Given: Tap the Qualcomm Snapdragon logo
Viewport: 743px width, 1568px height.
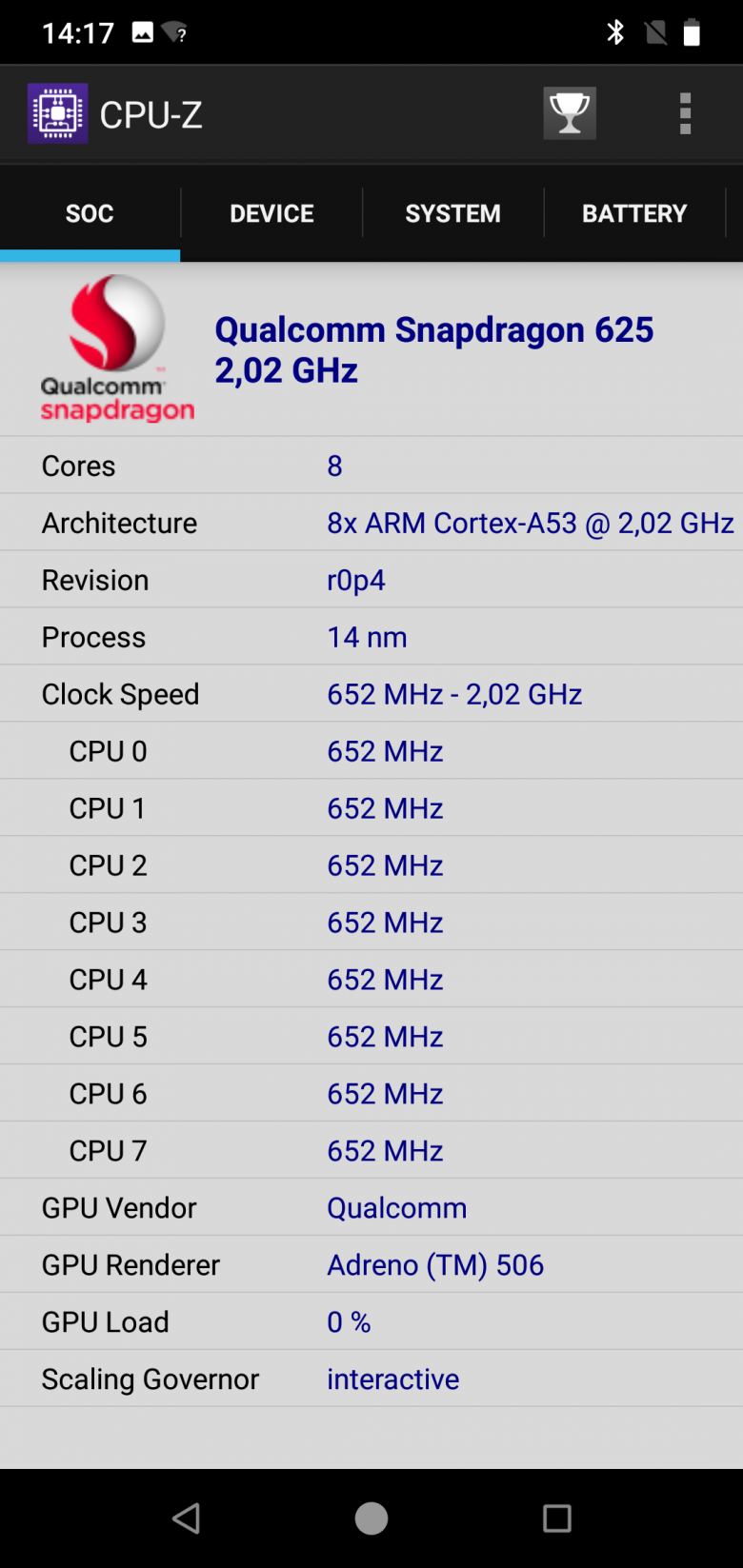Looking at the screenshot, I should click(117, 348).
